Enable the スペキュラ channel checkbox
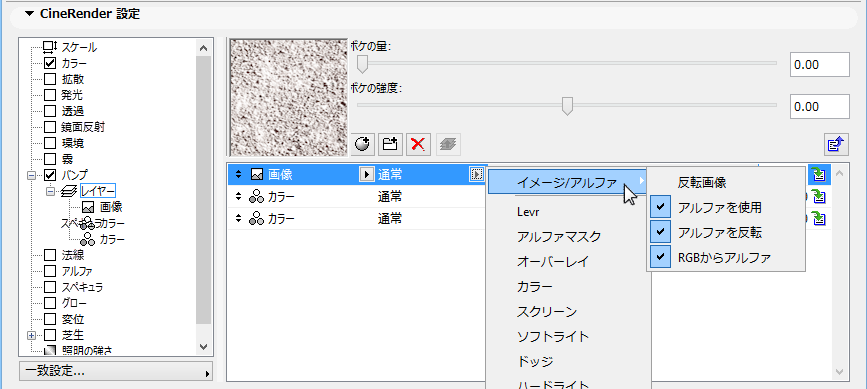Viewport: 867px width, 389px height. [50, 287]
